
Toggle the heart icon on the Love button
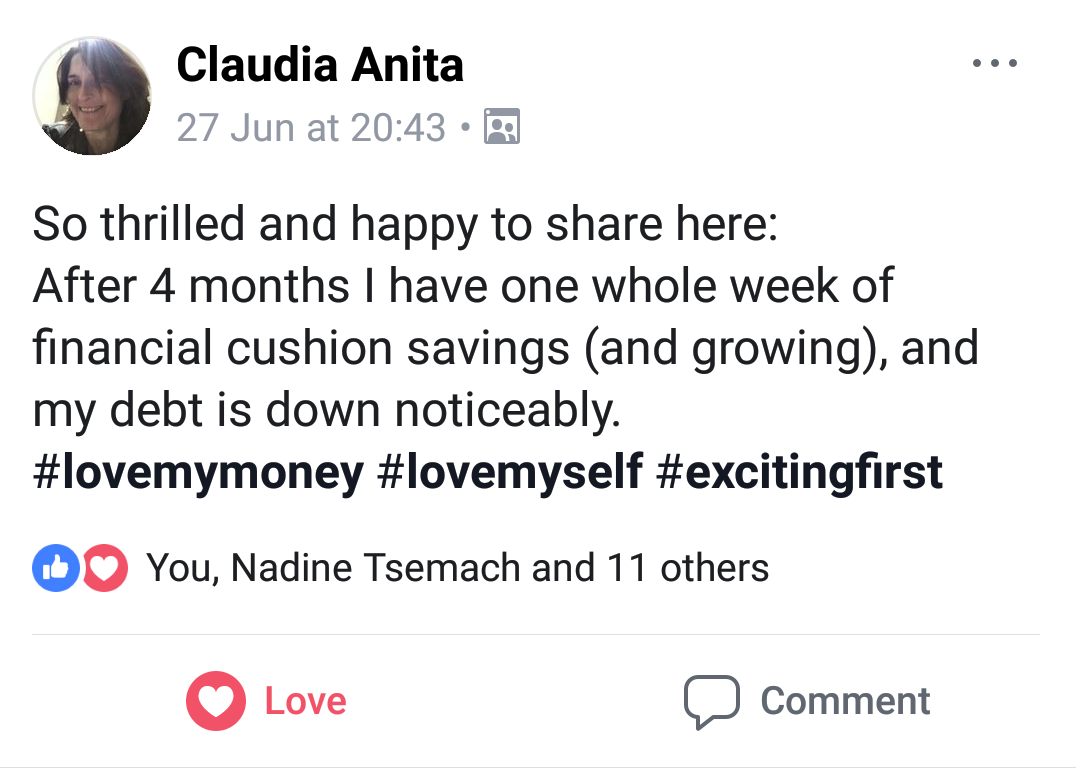pos(216,701)
